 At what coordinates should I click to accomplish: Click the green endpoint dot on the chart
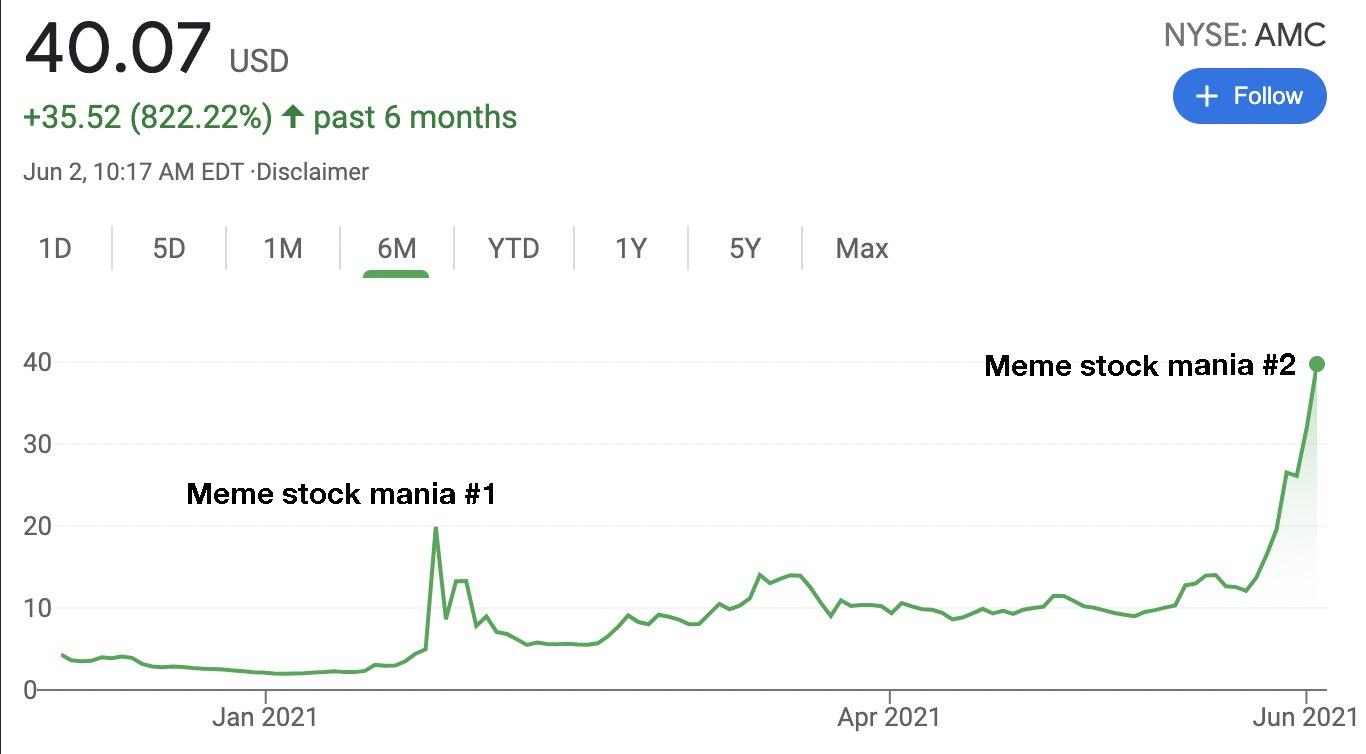pos(1317,364)
